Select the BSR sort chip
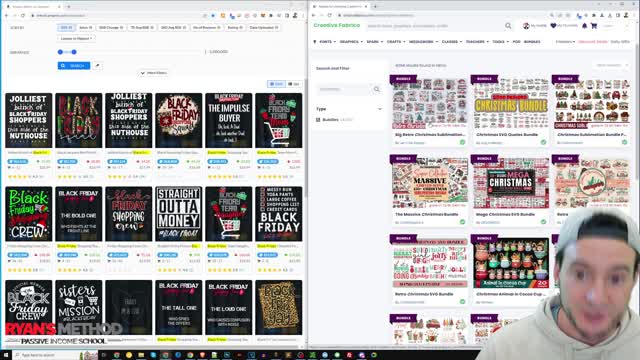This screenshot has height=360, width=640. click(66, 28)
